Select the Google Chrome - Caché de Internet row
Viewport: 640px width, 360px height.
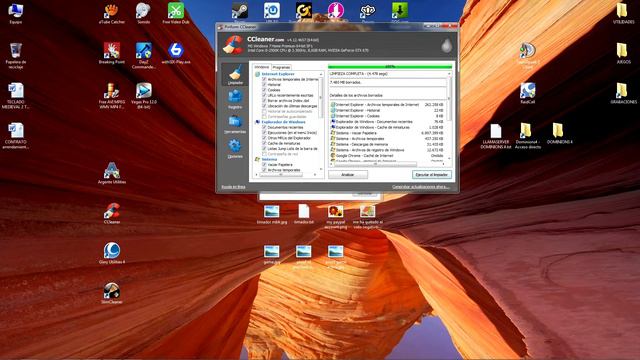coord(387,156)
